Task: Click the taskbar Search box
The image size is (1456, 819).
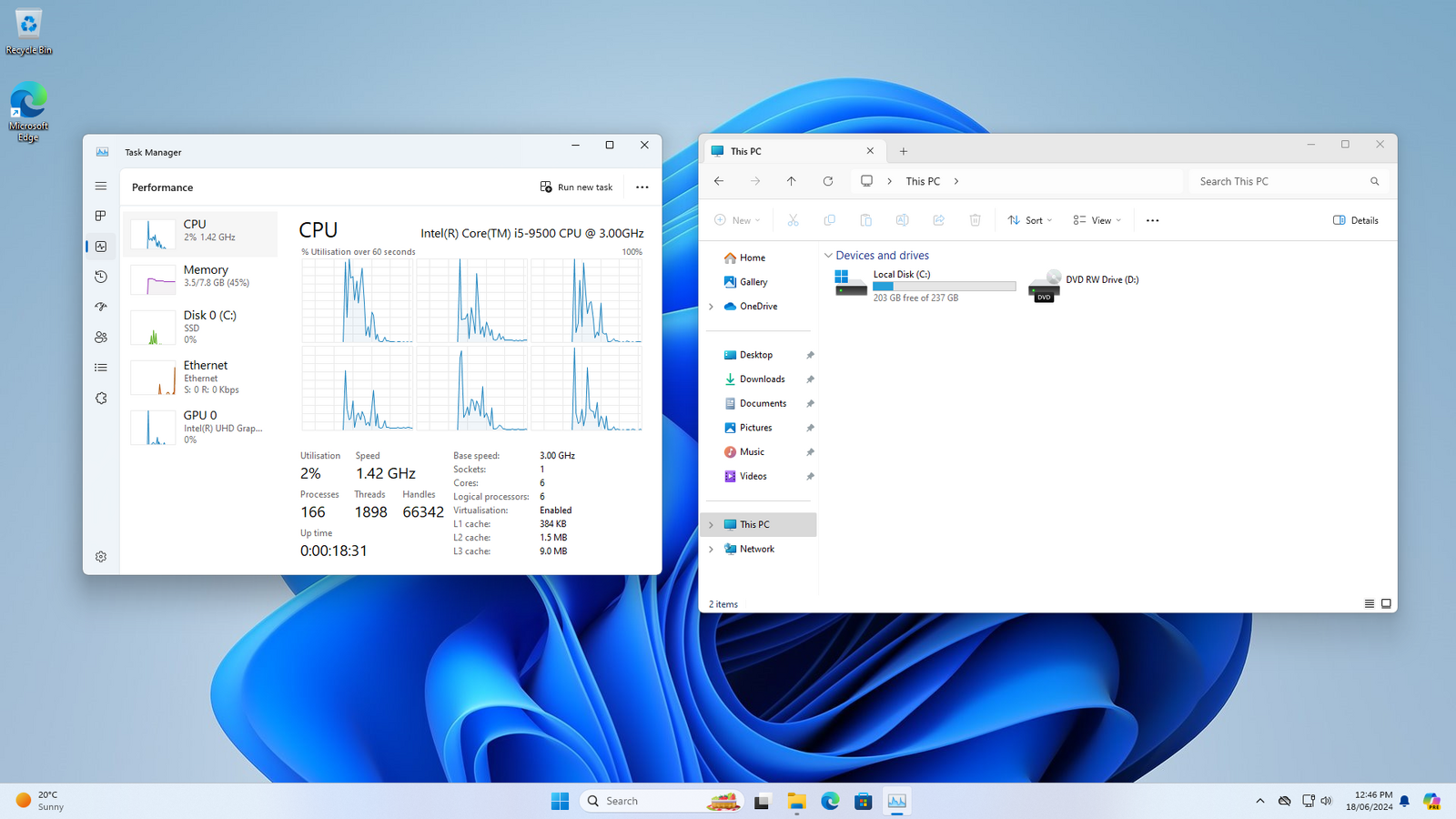Action: coord(662,801)
